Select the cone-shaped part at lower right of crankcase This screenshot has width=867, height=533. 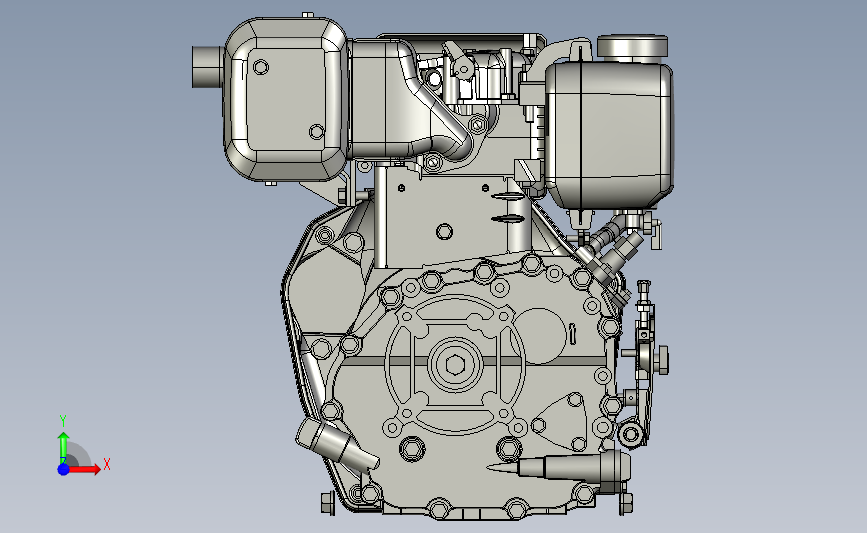[x=558, y=467]
